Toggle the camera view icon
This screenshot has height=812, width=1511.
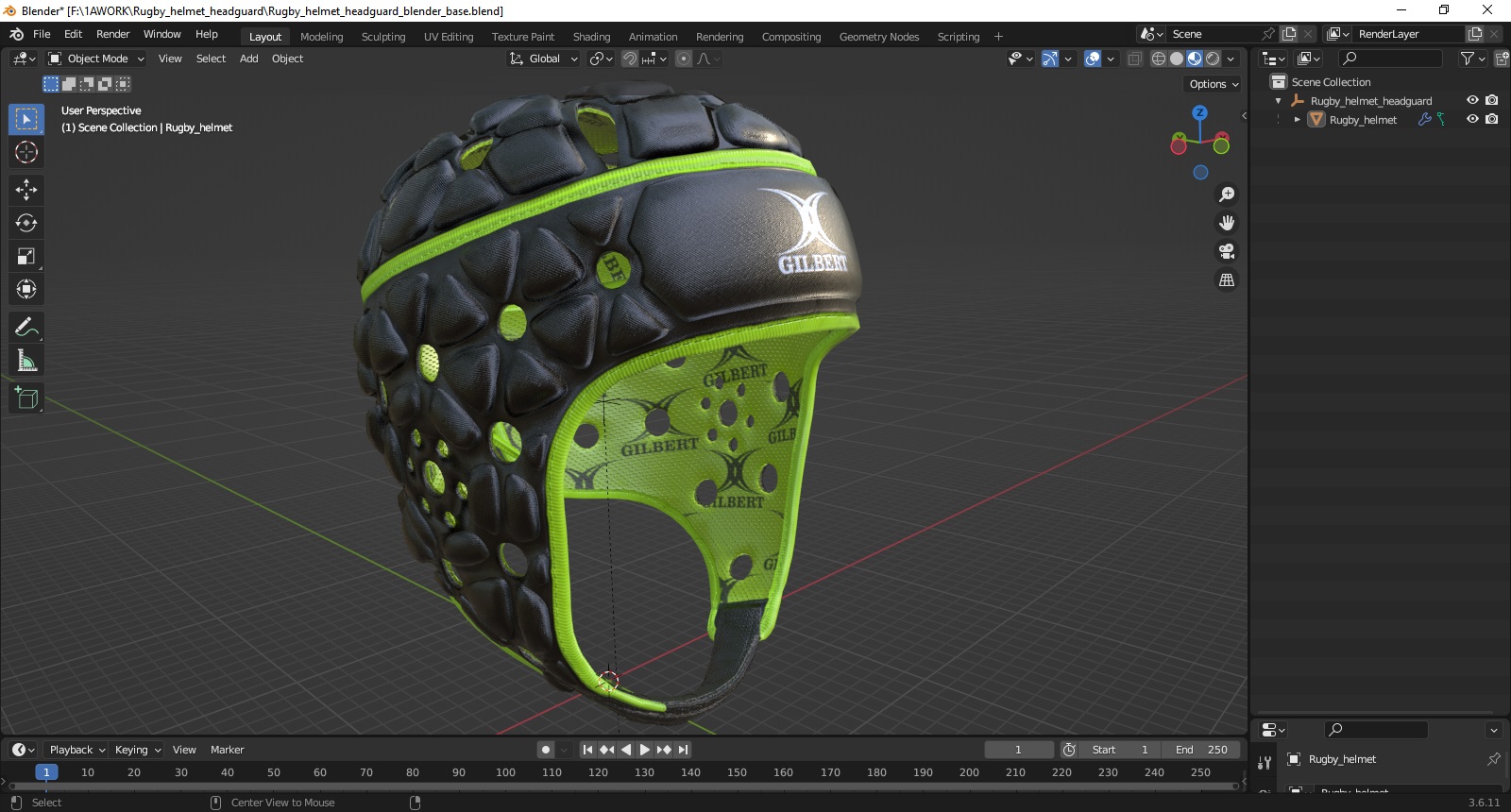tap(1227, 251)
